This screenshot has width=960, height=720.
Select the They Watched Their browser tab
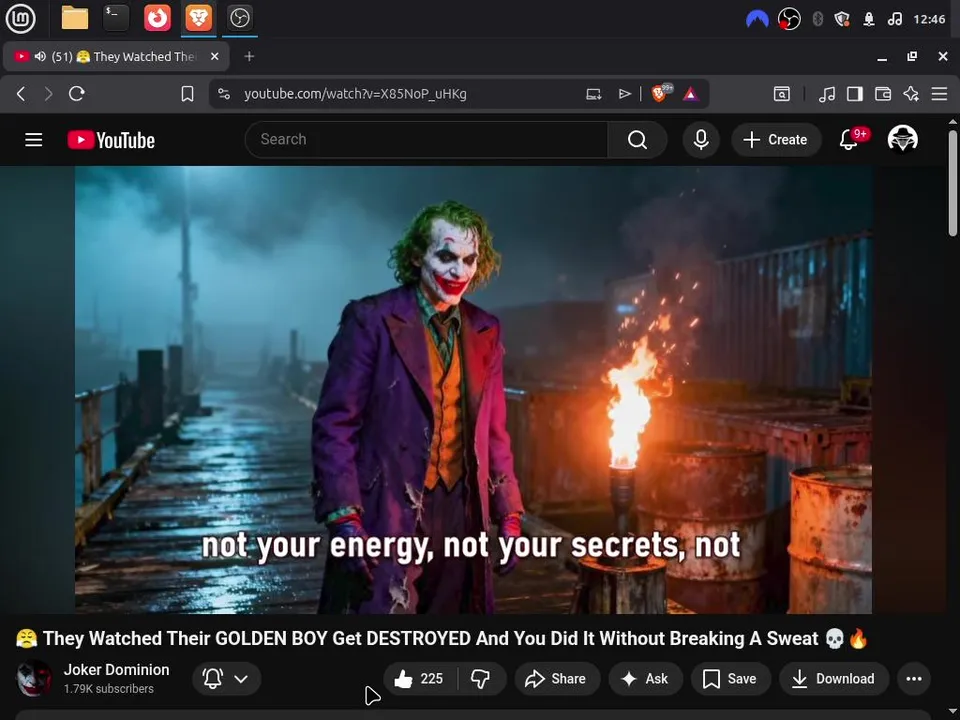click(116, 56)
